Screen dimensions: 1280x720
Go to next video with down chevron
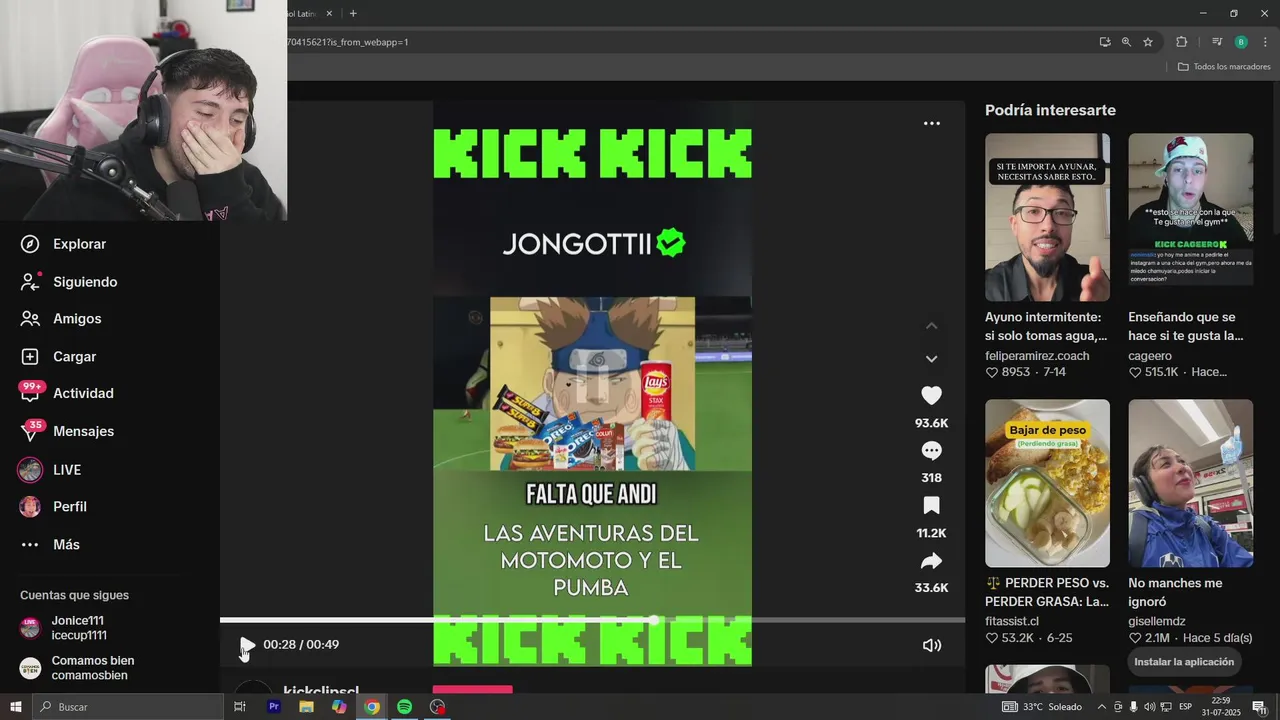931,359
